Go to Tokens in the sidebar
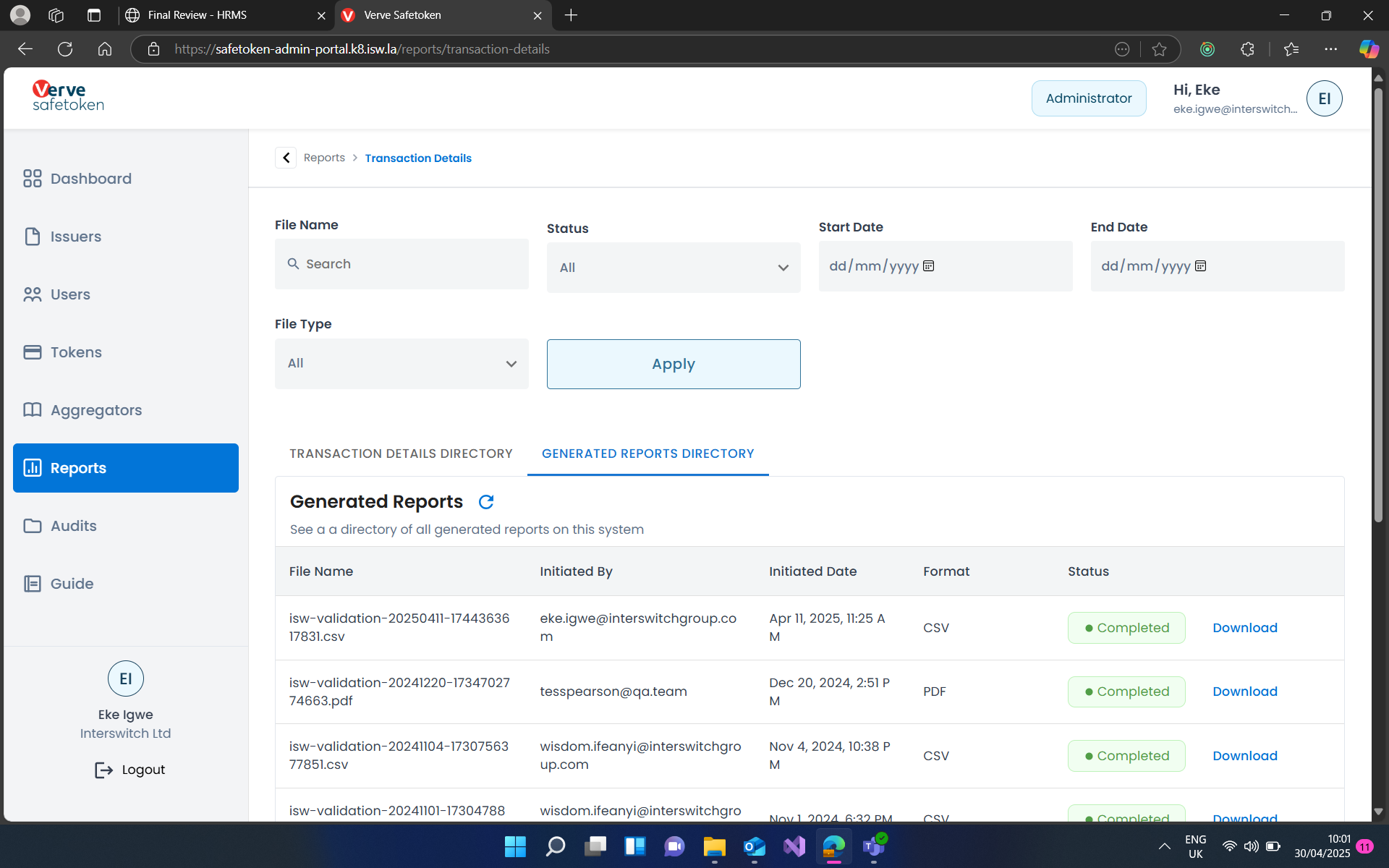Image resolution: width=1389 pixels, height=868 pixels. (x=75, y=352)
